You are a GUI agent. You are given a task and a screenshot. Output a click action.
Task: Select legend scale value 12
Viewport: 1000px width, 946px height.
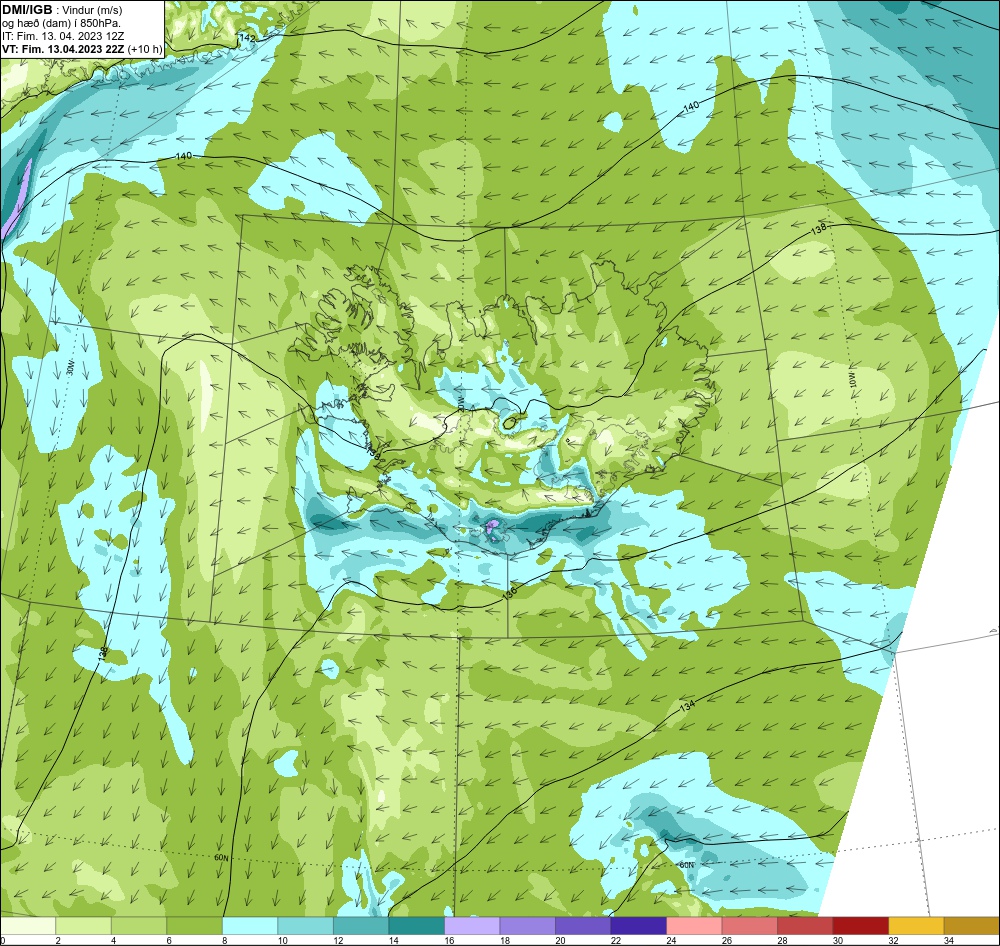click(x=337, y=940)
